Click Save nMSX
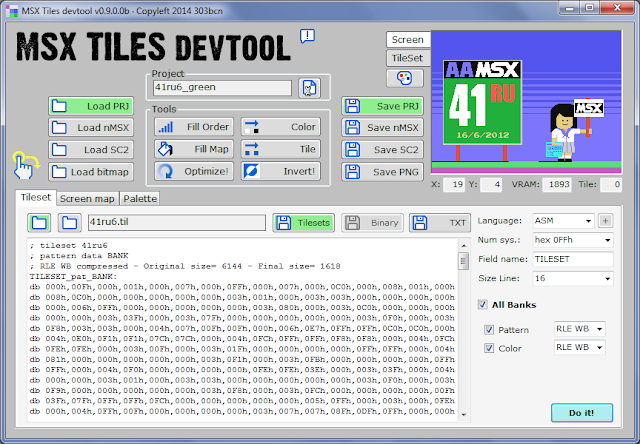640x444 pixels. 382,128
